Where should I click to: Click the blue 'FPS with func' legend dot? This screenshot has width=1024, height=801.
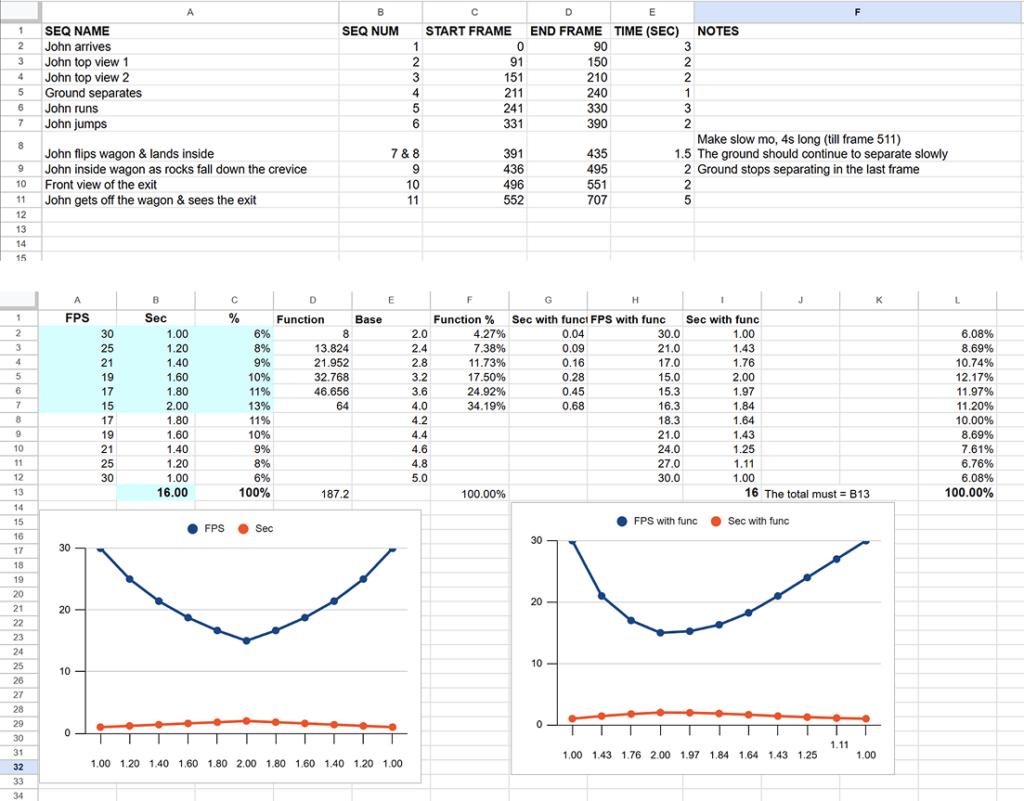click(x=621, y=521)
